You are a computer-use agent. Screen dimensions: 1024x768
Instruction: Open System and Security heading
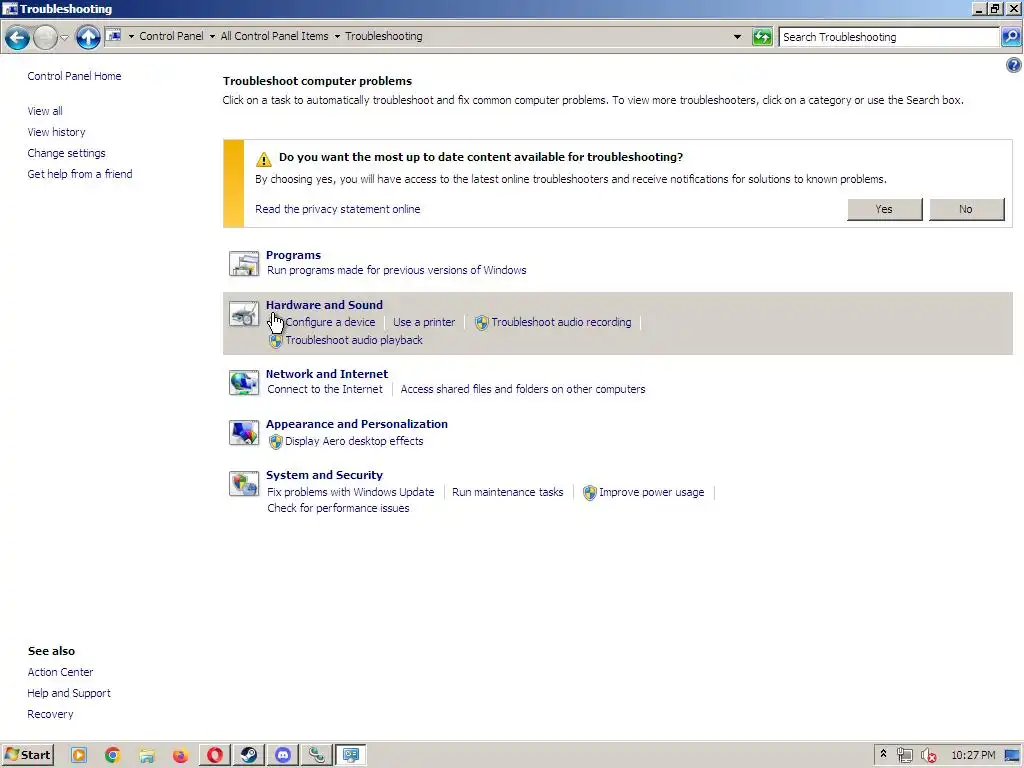pos(324,475)
